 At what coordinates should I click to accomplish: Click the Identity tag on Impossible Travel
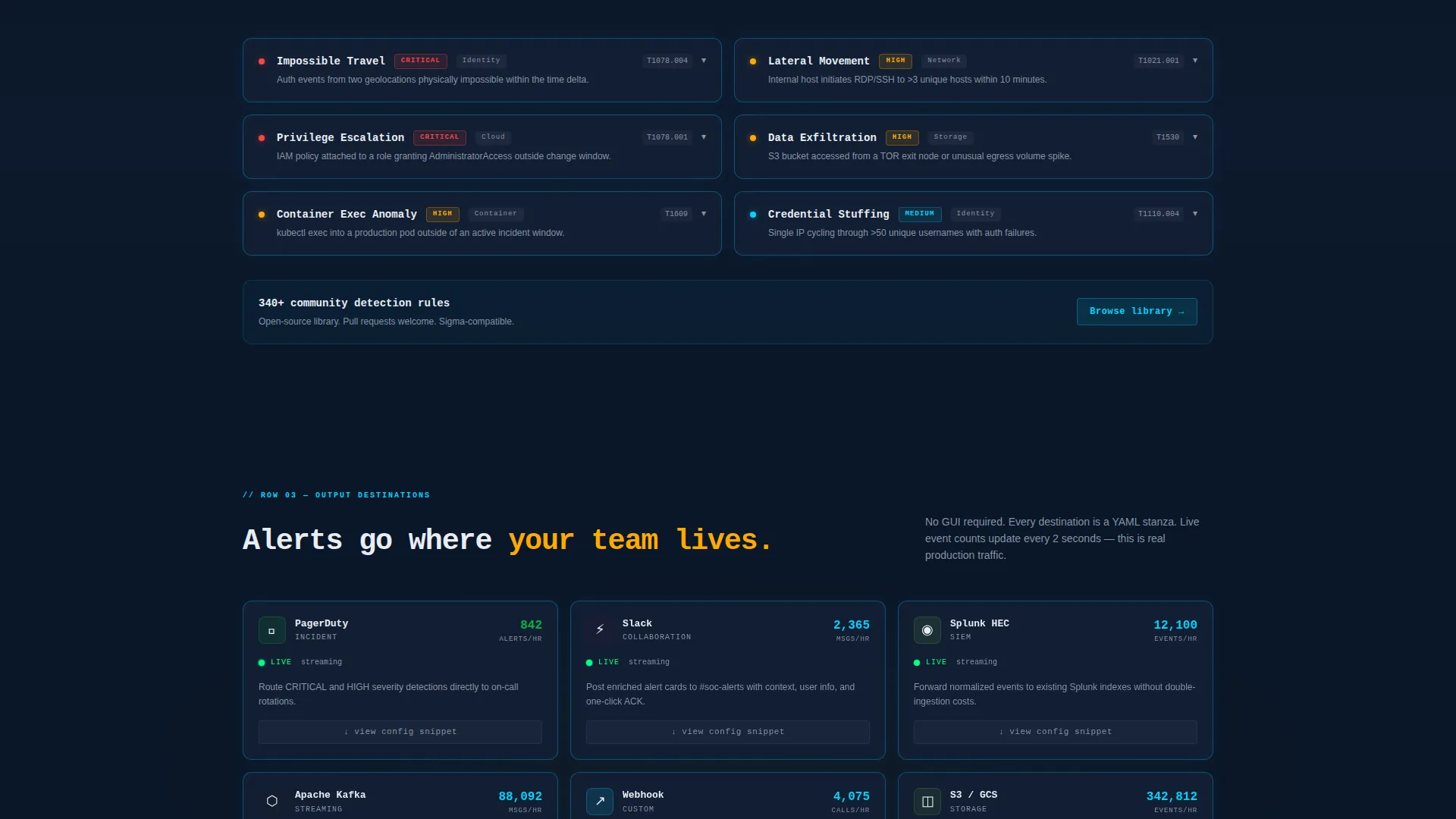click(482, 61)
